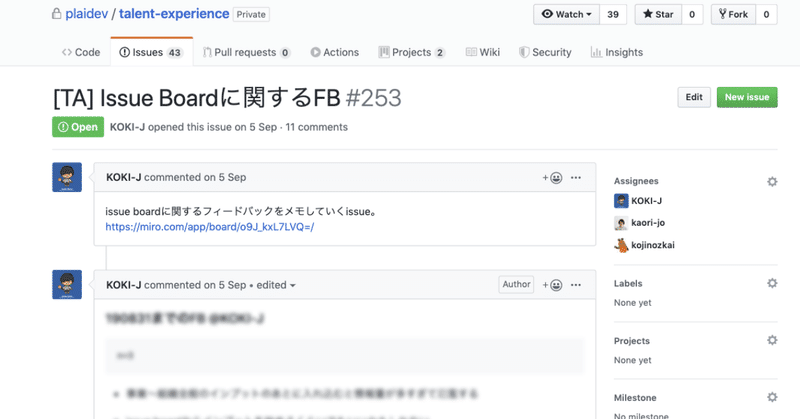This screenshot has width=800, height=419.
Task: Click KOKI-J name in the second comment header
Action: pyautogui.click(x=123, y=285)
